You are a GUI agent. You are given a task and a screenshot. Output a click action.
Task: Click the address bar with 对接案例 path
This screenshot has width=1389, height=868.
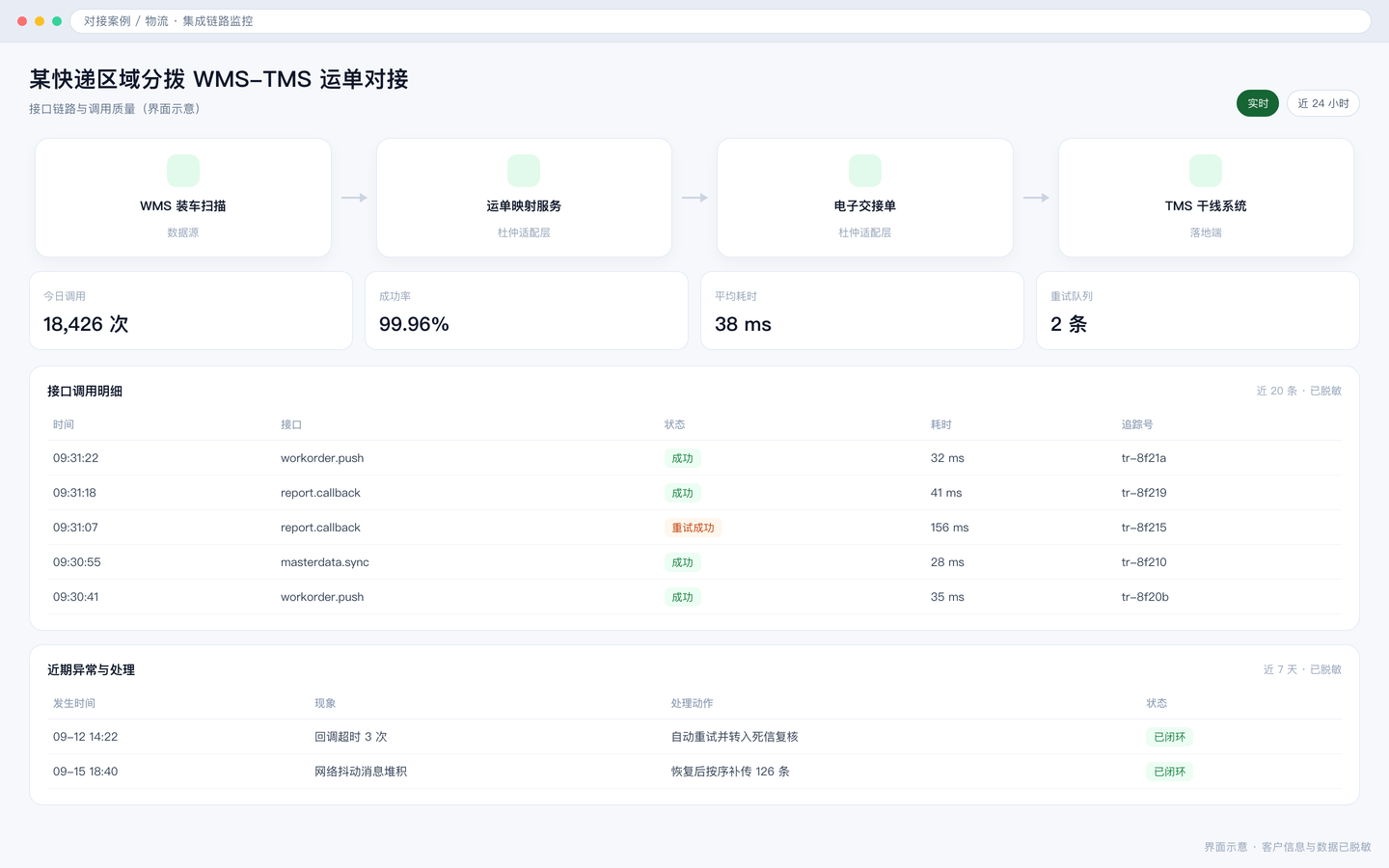[x=721, y=21]
